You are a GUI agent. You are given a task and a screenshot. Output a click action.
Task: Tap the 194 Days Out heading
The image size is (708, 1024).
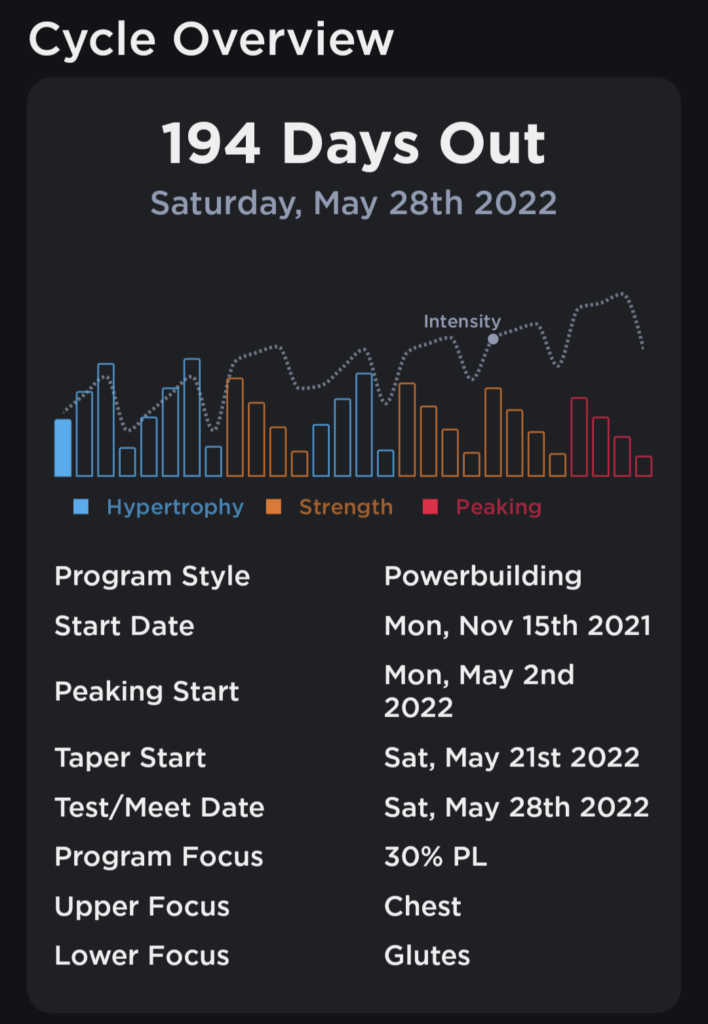point(354,145)
